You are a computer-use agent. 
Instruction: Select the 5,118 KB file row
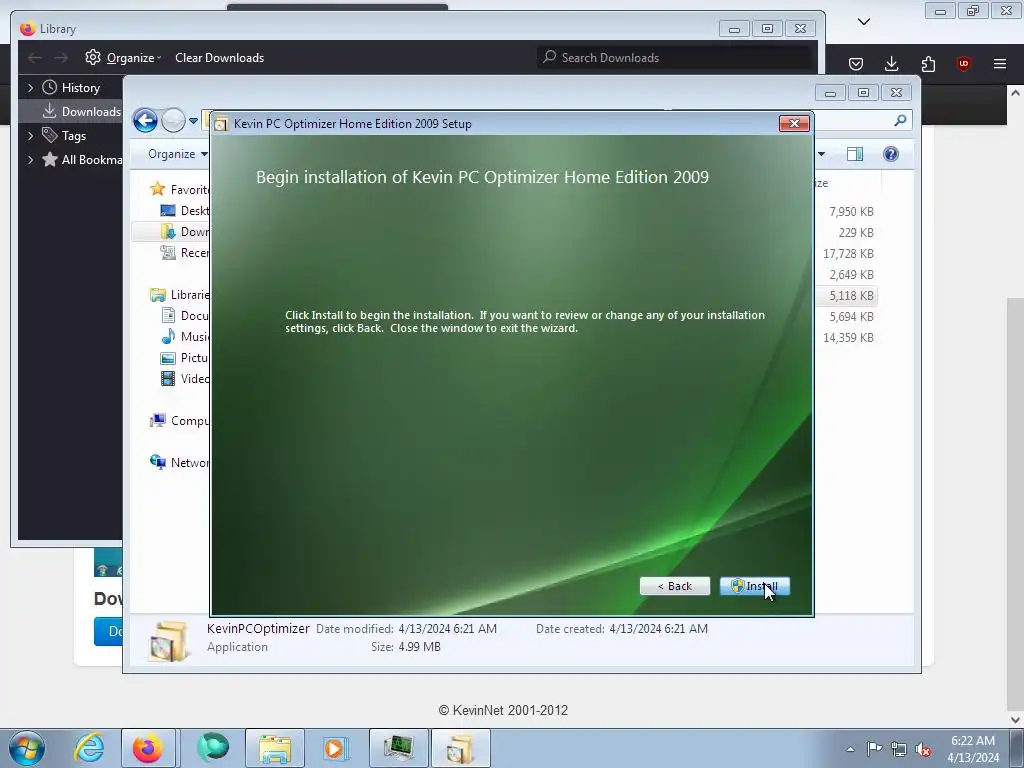click(x=846, y=296)
